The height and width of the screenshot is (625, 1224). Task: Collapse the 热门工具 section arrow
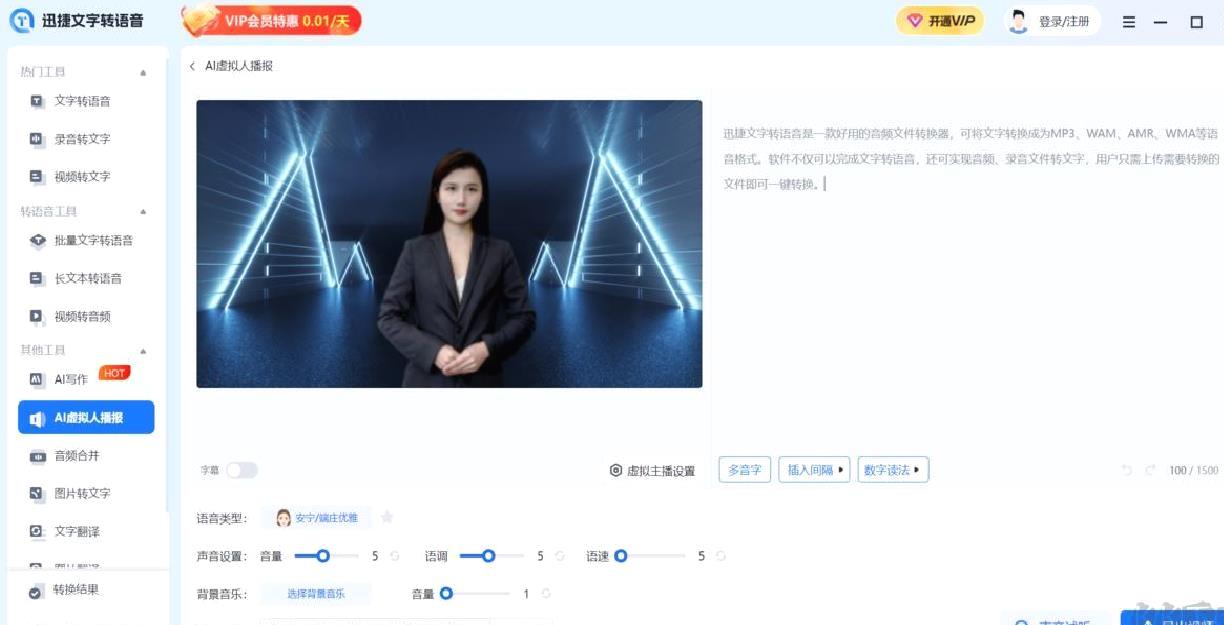pyautogui.click(x=143, y=73)
